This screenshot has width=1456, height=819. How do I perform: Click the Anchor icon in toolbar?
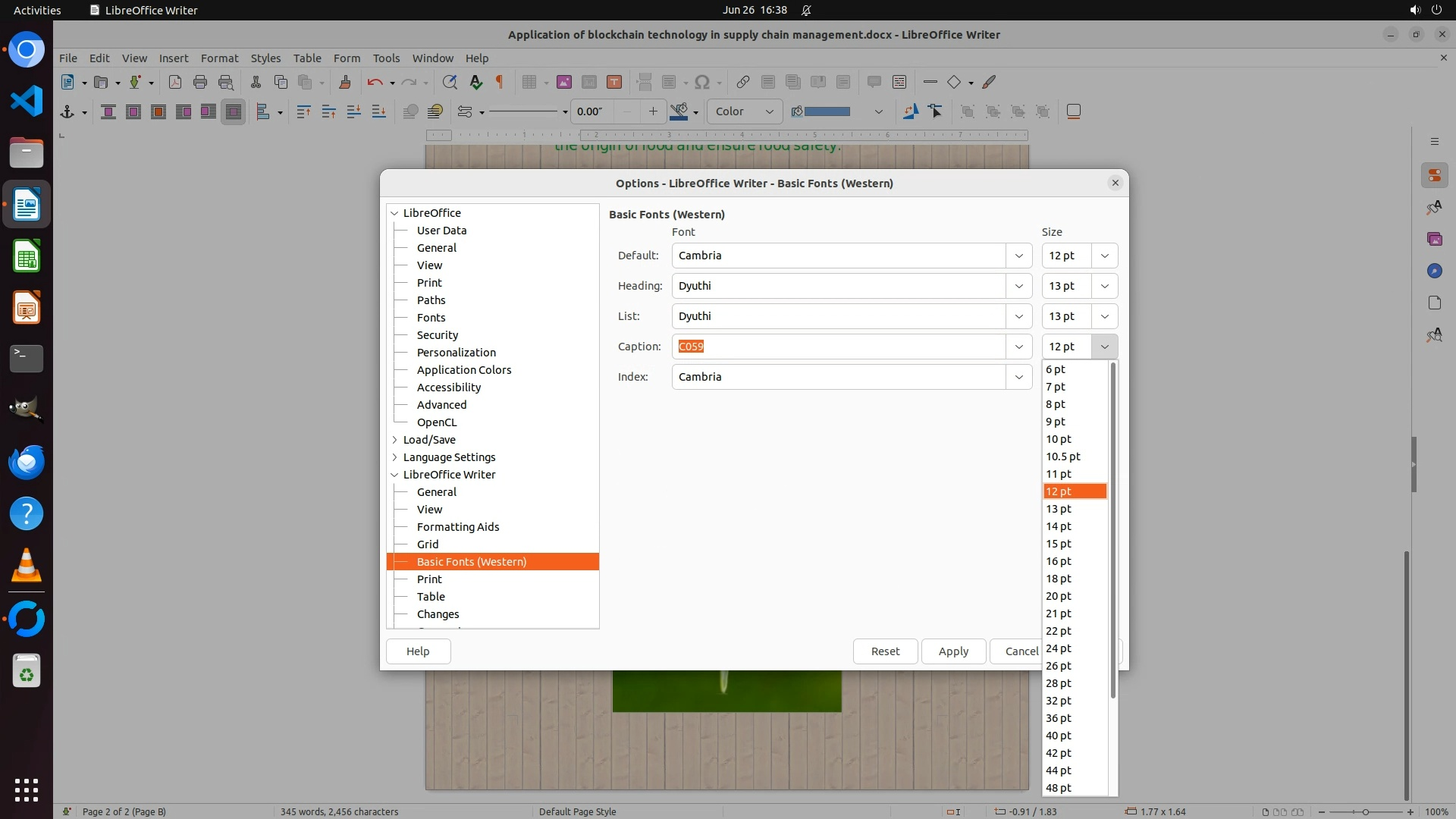[67, 111]
